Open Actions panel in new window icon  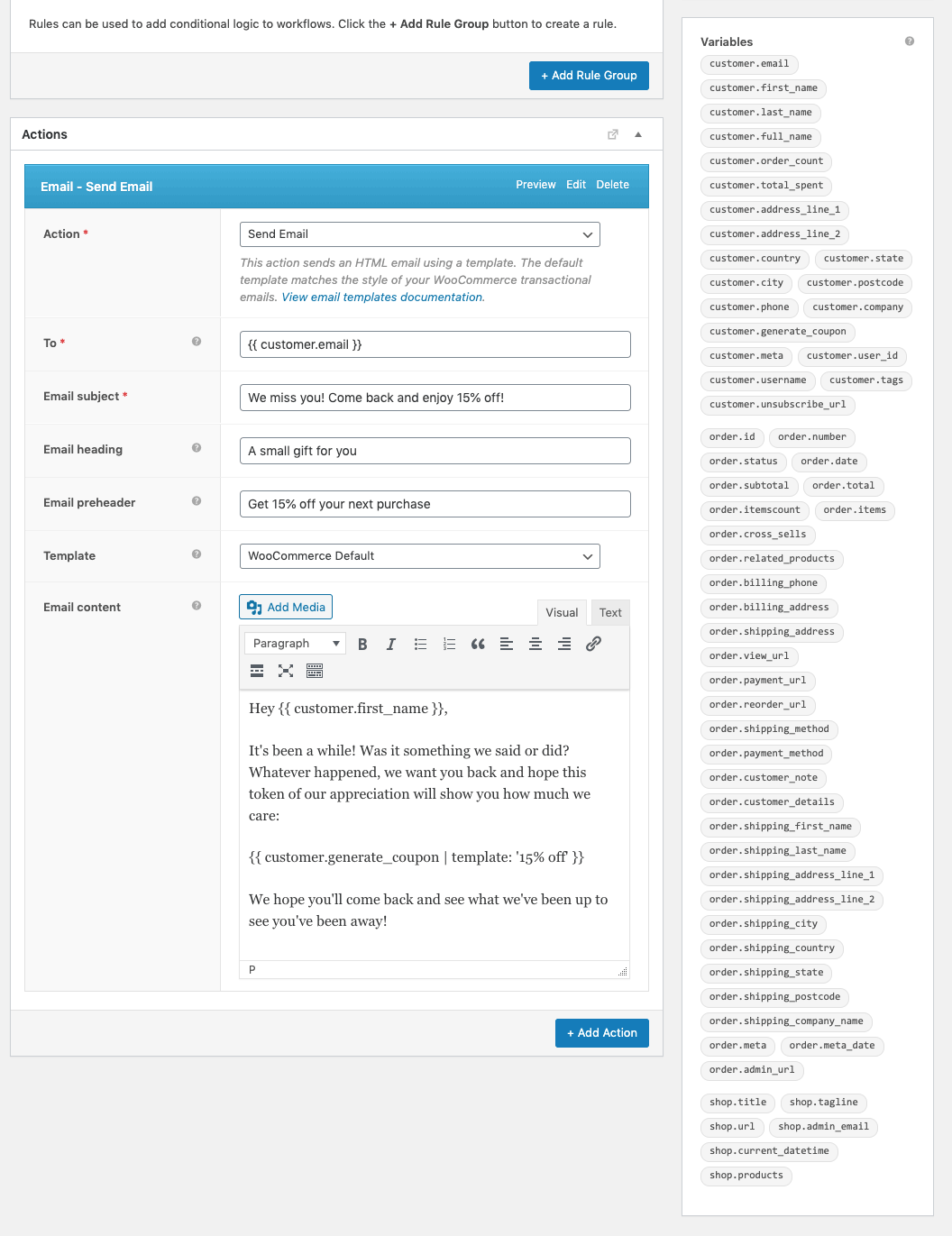[613, 134]
